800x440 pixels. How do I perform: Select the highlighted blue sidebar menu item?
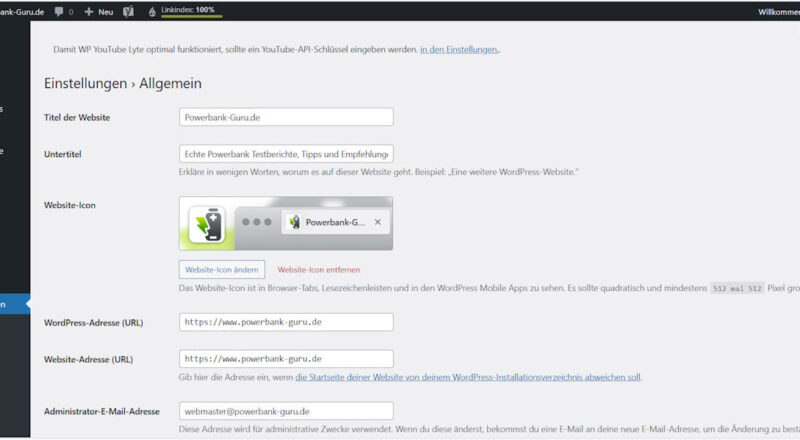click(x=15, y=304)
